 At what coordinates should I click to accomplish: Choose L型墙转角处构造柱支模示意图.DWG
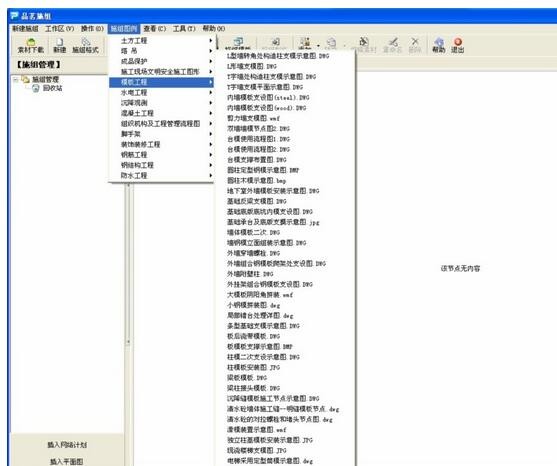coord(278,56)
